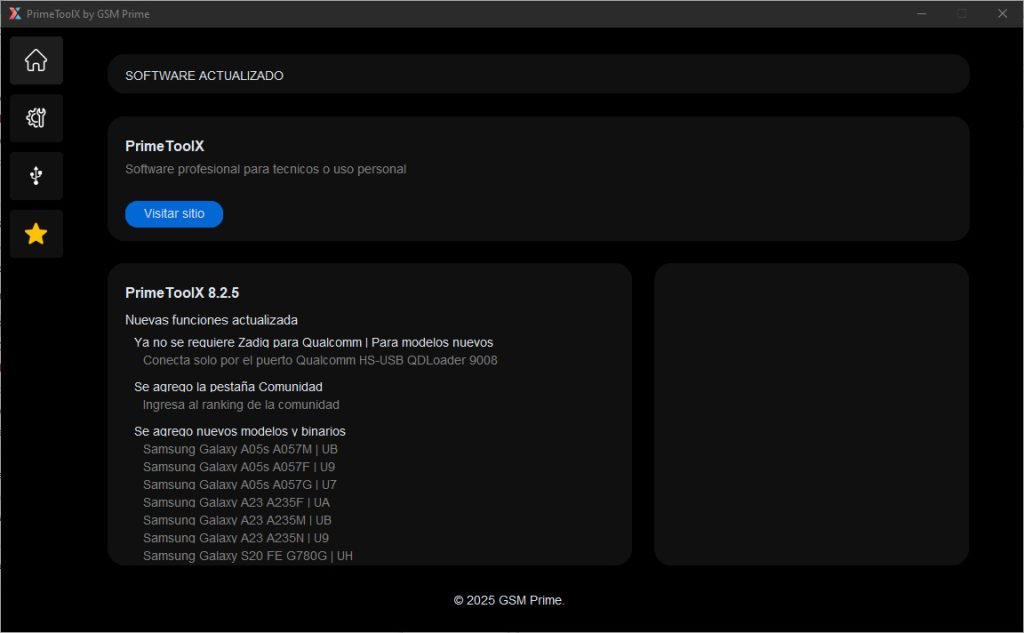Maximize the PrimeToolX window
This screenshot has width=1024, height=633.
(x=961, y=14)
